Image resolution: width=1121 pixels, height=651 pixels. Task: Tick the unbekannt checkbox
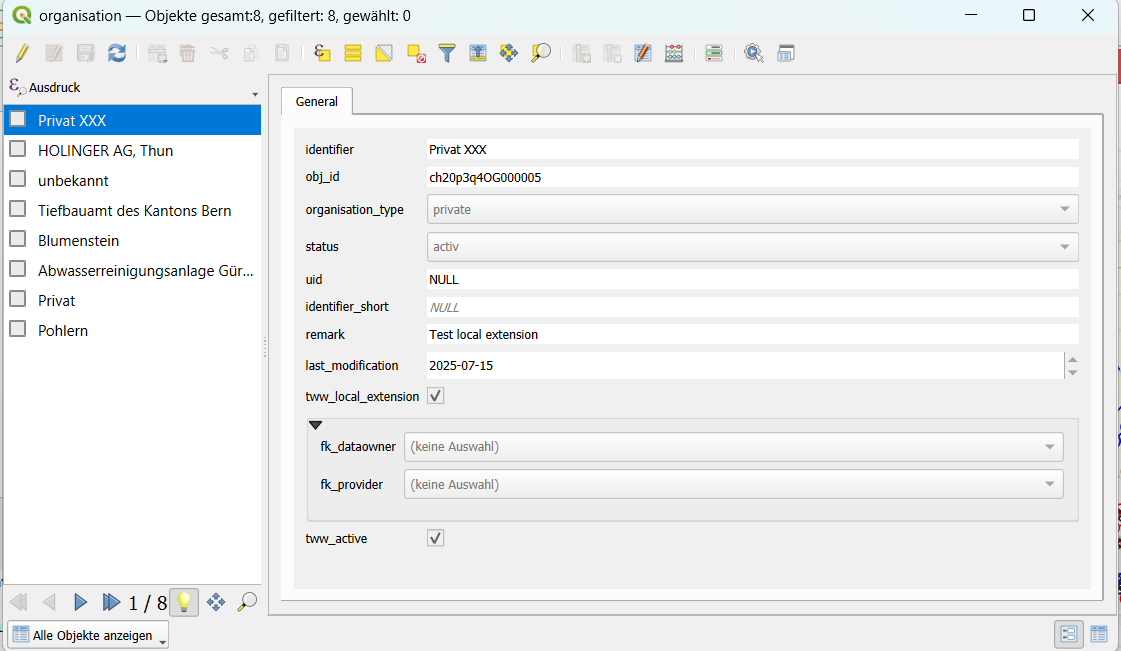(x=18, y=179)
